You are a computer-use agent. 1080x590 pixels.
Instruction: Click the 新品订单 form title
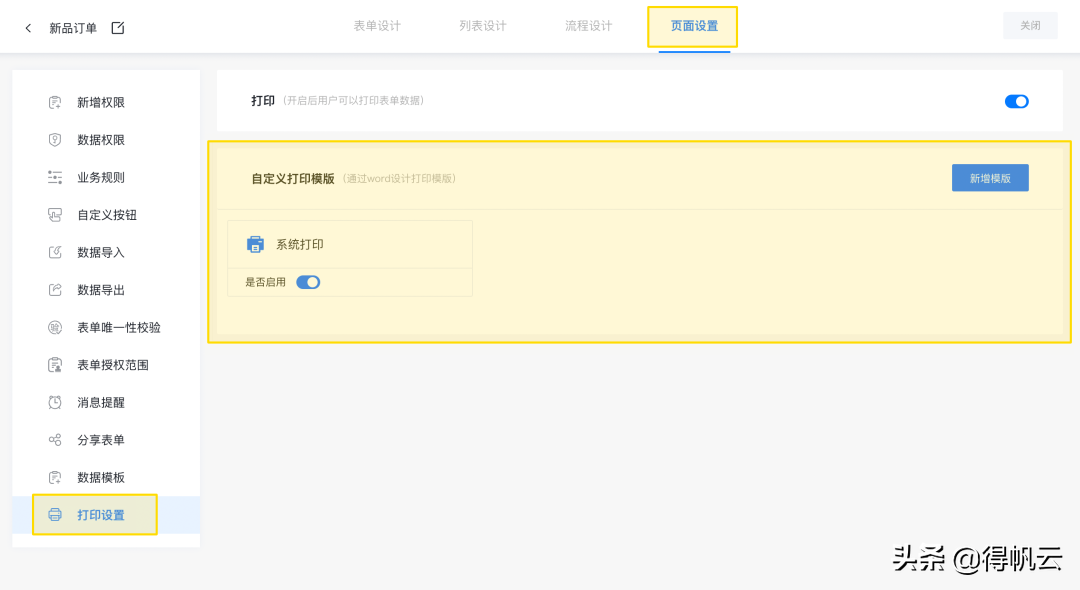click(73, 28)
